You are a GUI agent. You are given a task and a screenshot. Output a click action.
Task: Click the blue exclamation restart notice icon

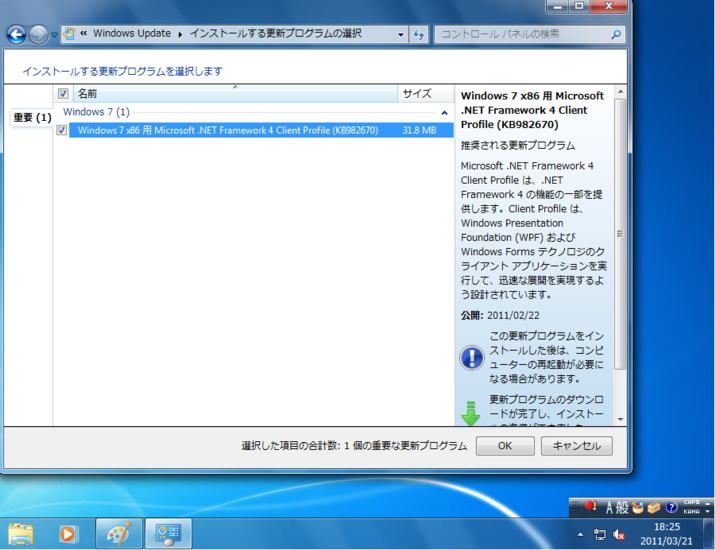click(472, 357)
